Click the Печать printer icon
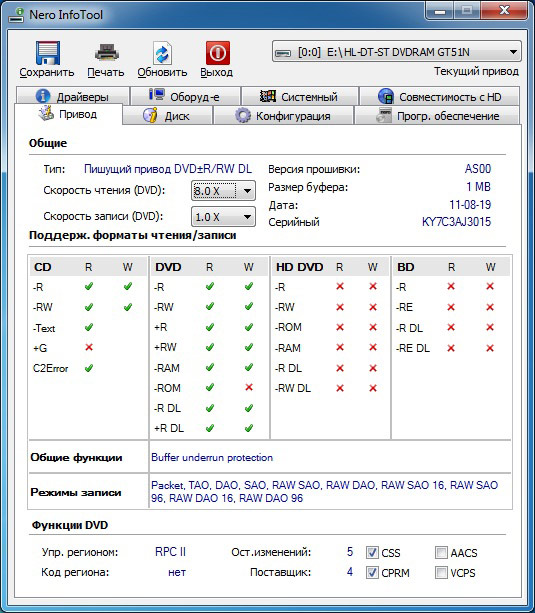535x613 pixels. tap(106, 53)
